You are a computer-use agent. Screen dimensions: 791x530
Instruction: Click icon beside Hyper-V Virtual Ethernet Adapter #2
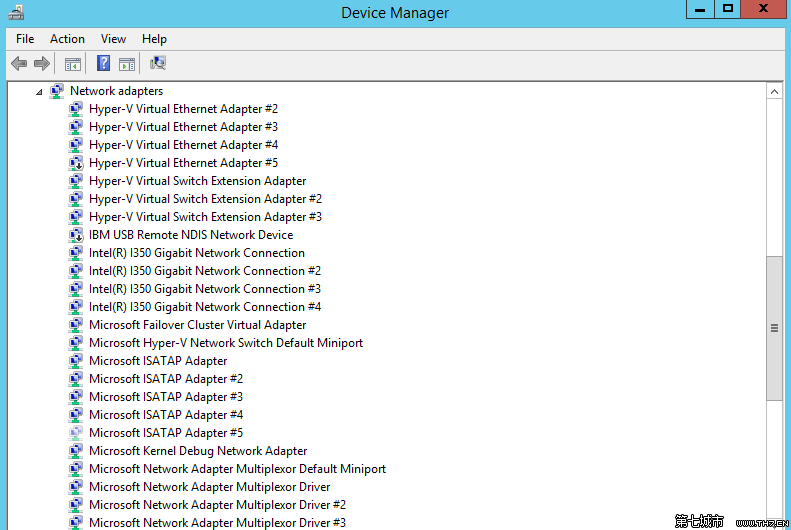[76, 109]
